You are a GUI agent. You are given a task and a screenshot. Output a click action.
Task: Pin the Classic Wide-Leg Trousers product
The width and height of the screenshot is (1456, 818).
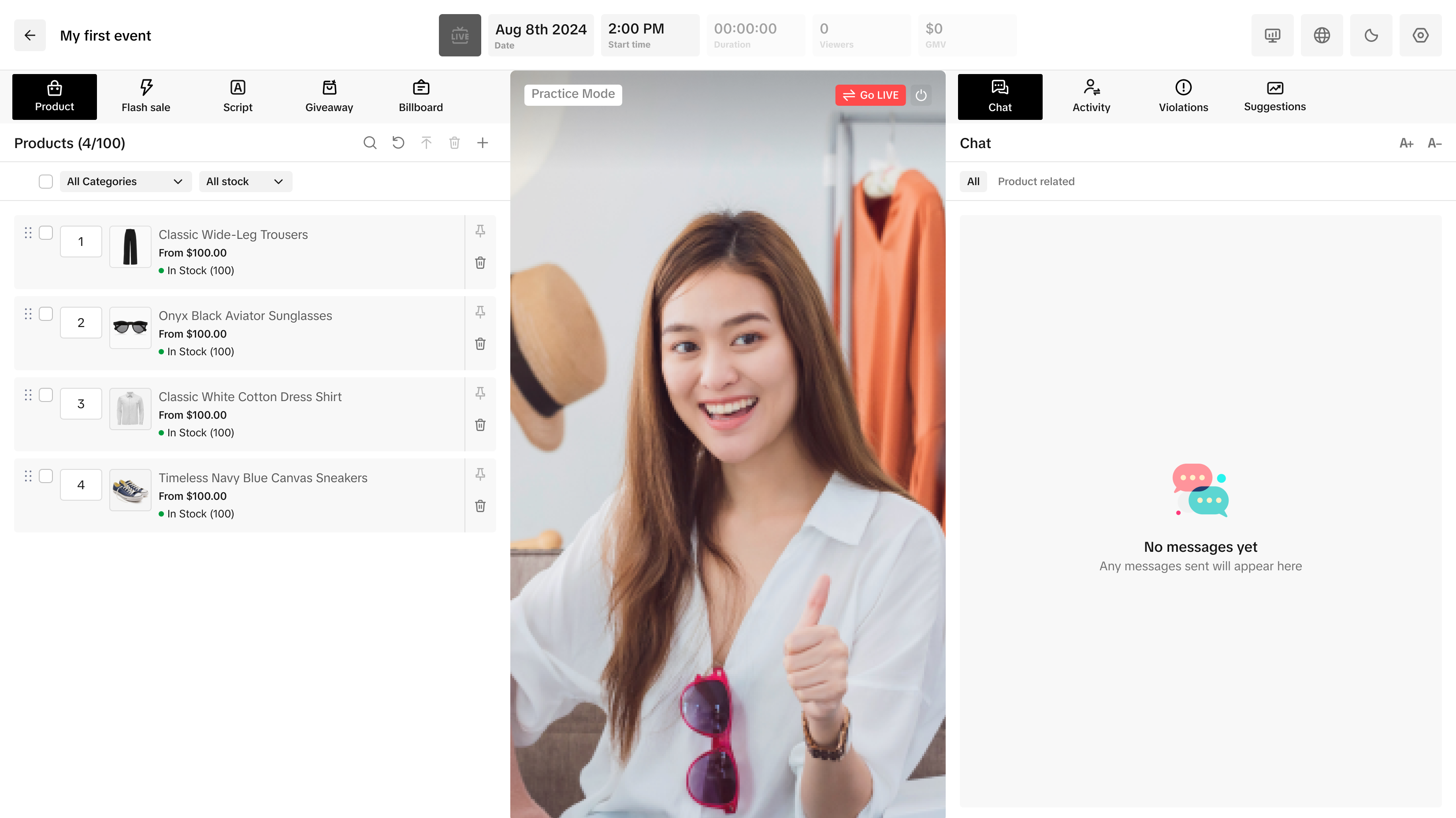pos(480,231)
